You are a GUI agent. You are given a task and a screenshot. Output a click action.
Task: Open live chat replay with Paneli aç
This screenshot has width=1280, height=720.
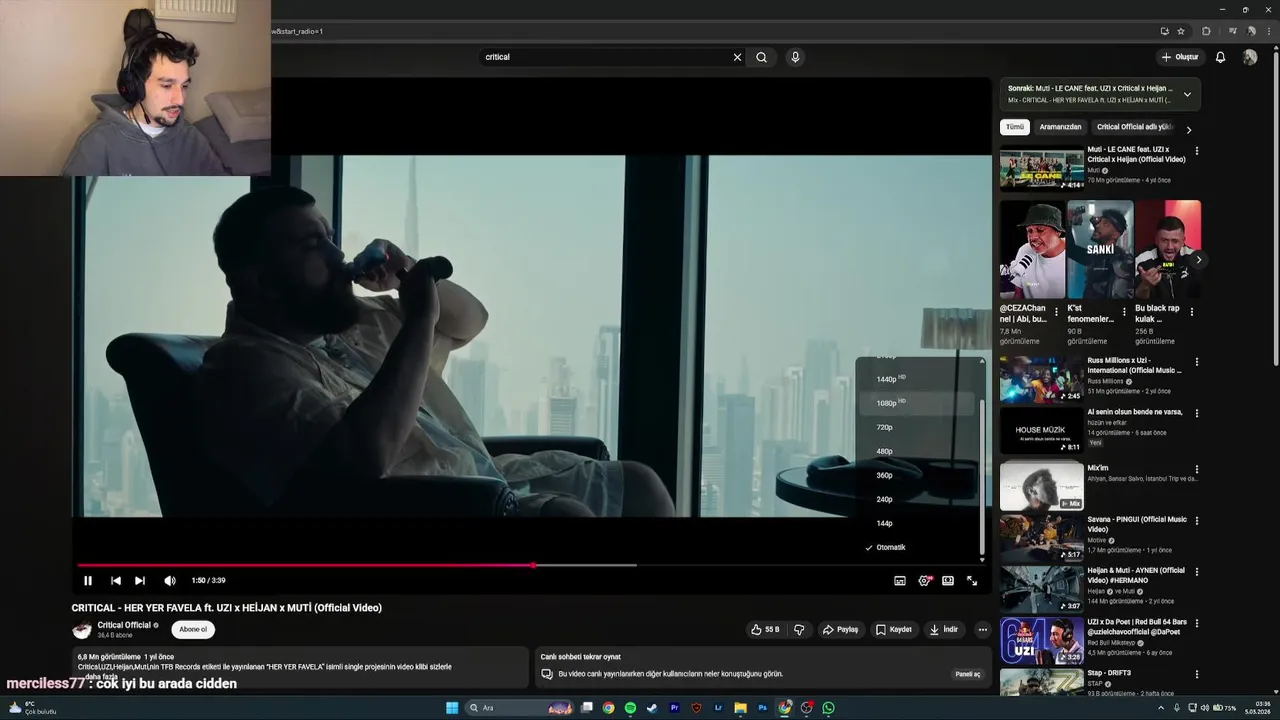click(968, 674)
